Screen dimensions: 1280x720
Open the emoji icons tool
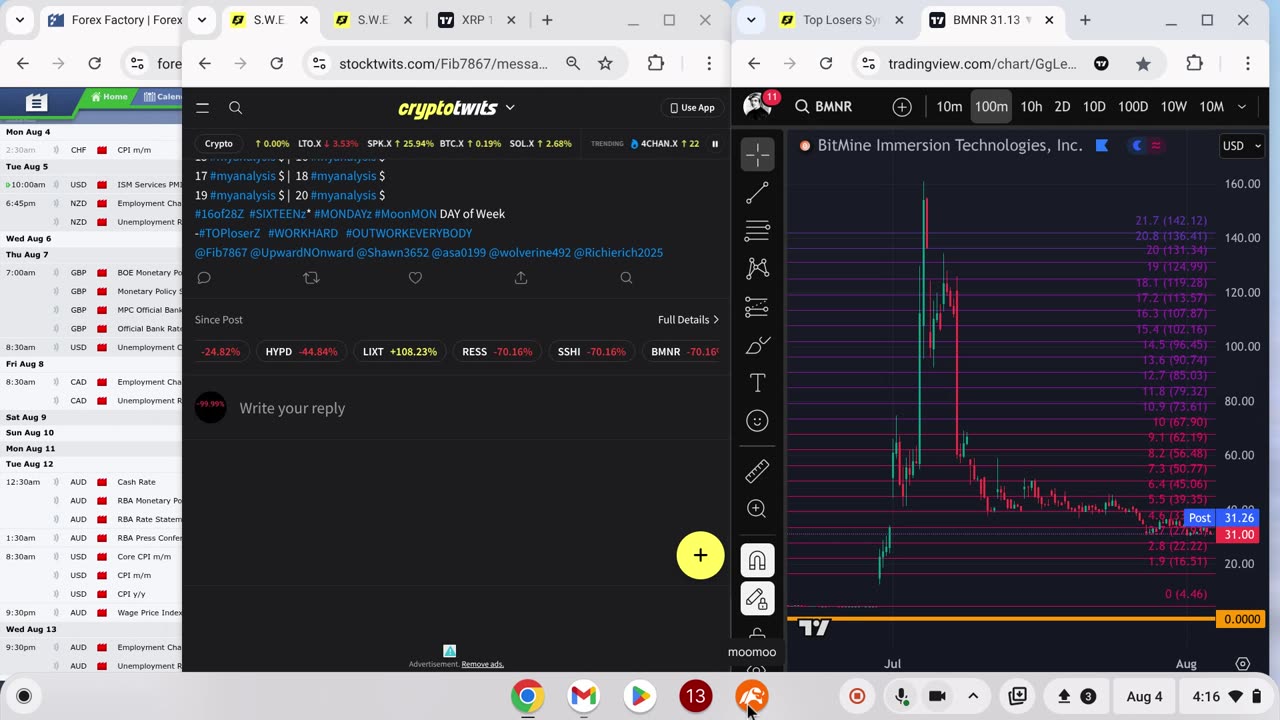(x=757, y=421)
